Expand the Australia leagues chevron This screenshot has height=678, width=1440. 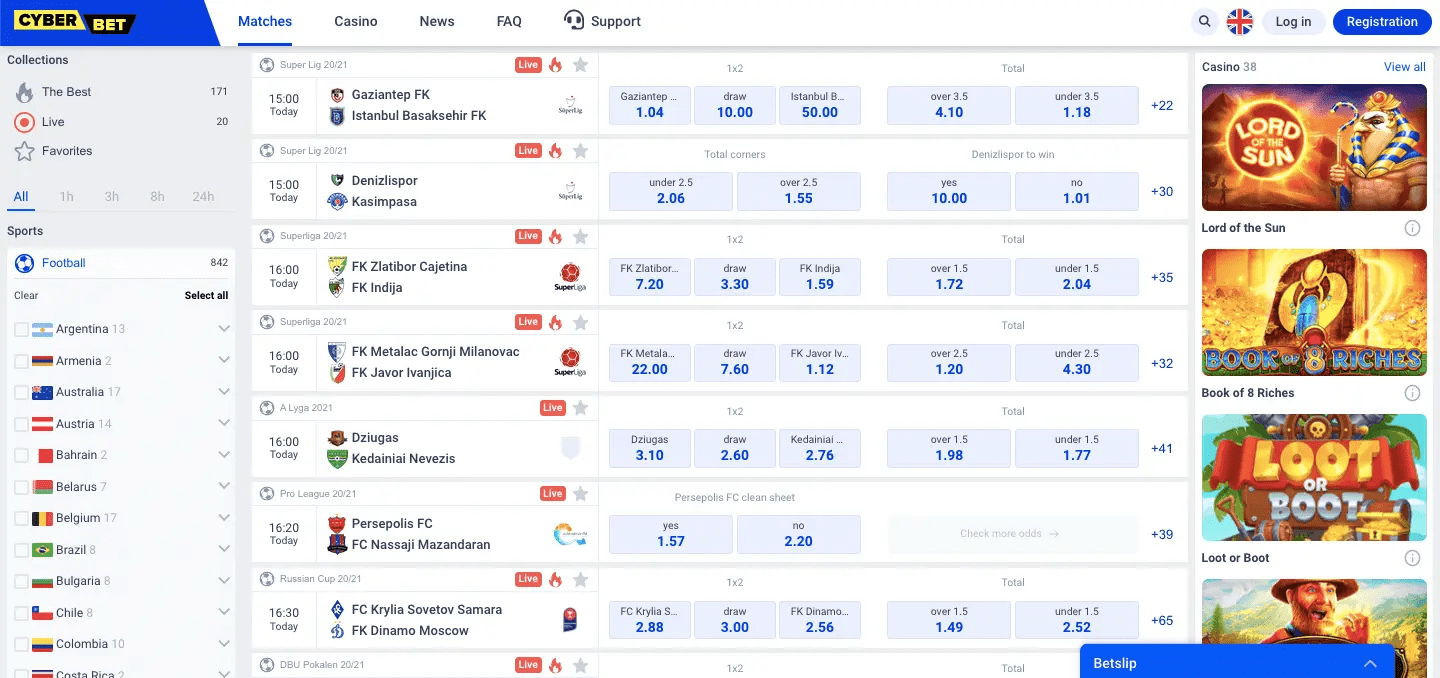point(224,392)
